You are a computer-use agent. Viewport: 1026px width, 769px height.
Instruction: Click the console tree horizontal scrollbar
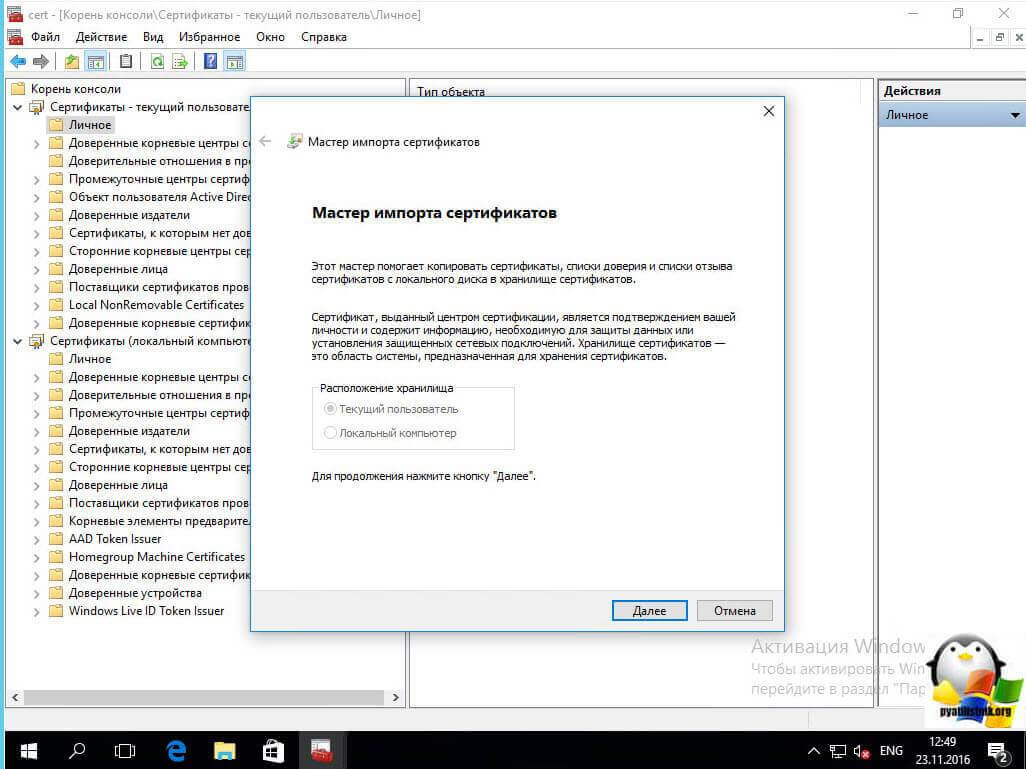pyautogui.click(x=200, y=697)
